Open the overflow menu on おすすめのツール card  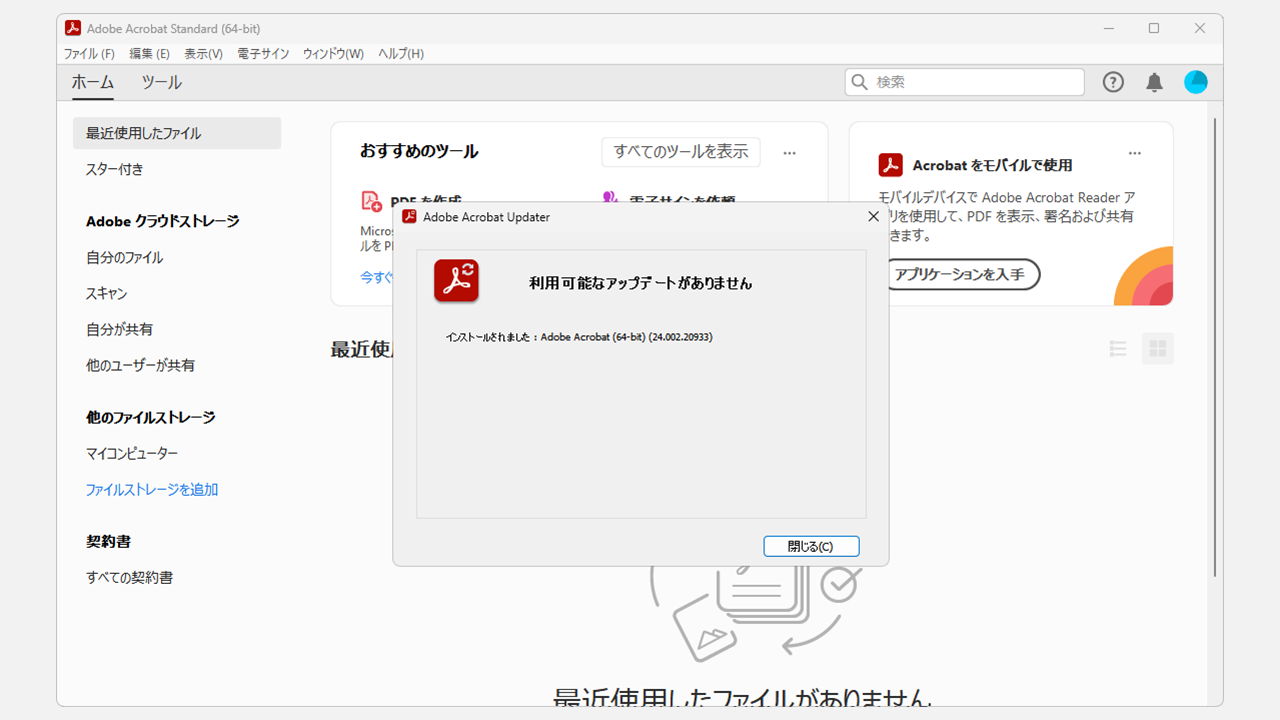[x=789, y=153]
